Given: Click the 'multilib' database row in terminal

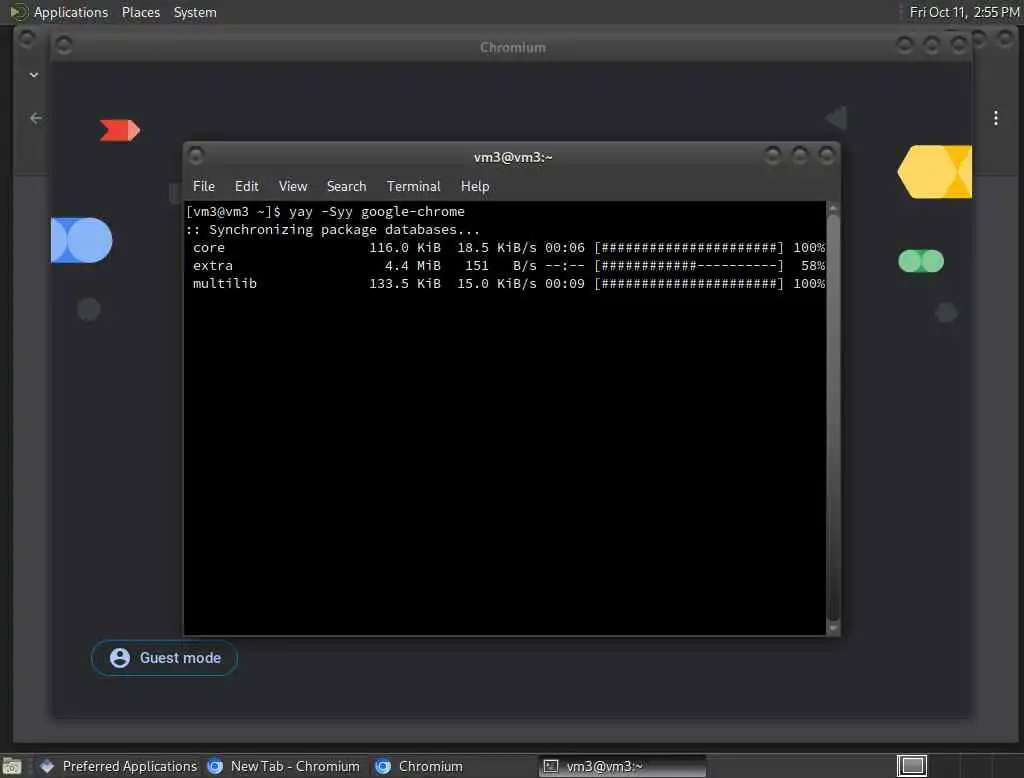Looking at the screenshot, I should (x=505, y=284).
